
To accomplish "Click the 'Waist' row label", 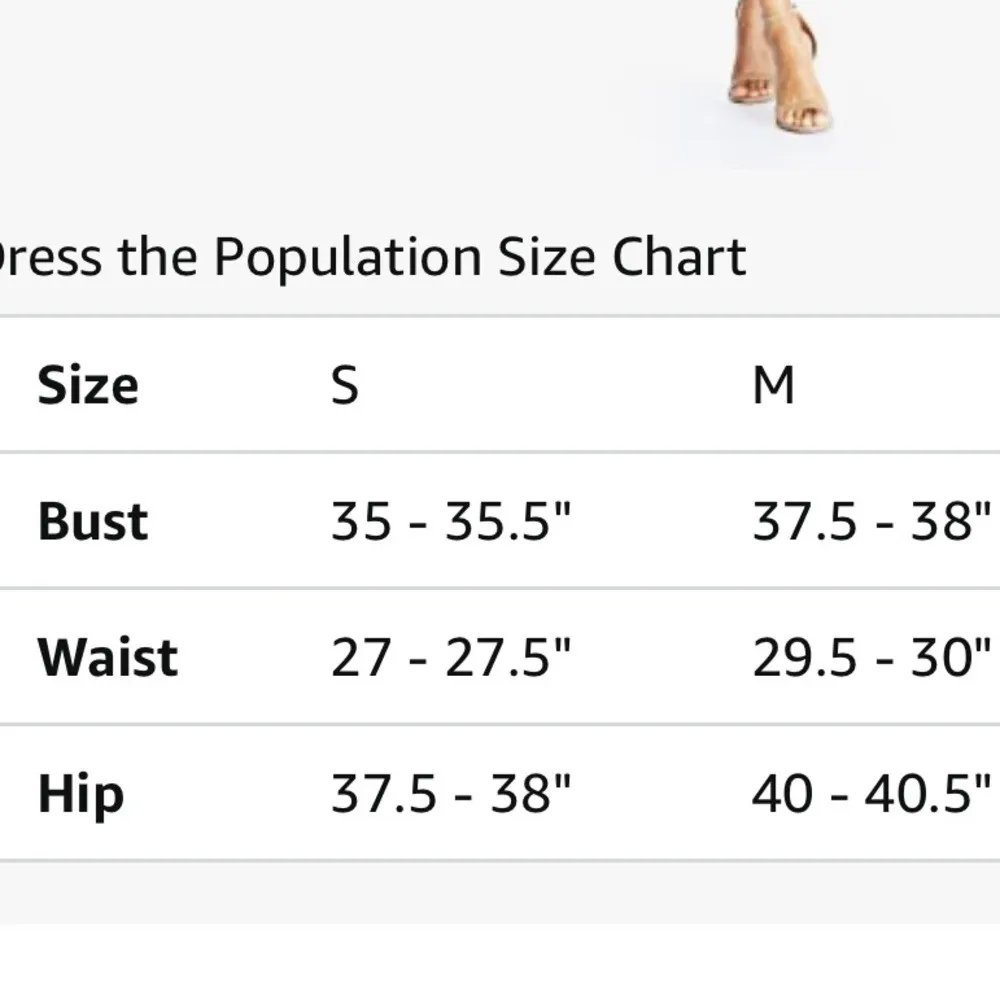I will [x=108, y=657].
